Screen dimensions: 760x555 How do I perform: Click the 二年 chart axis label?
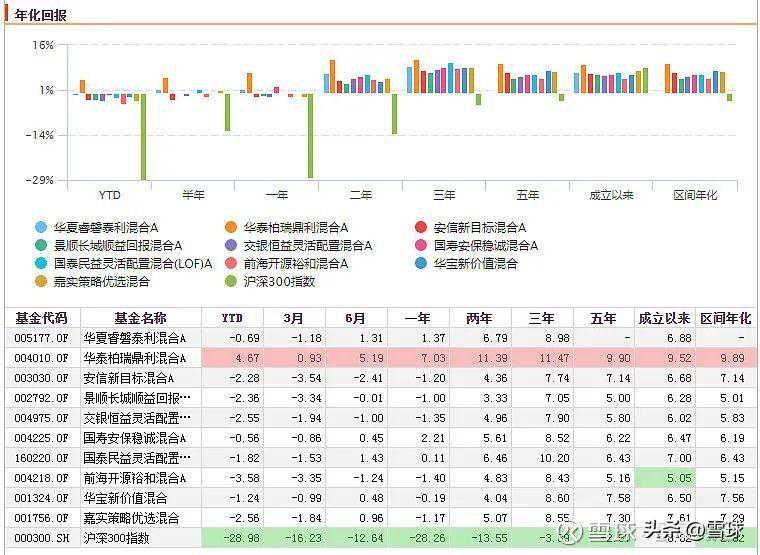point(361,195)
